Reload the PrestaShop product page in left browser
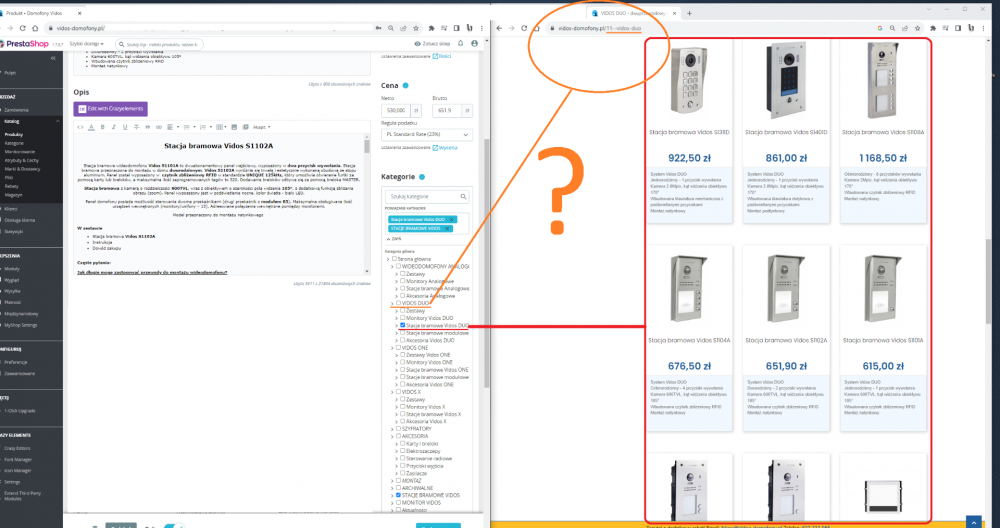This screenshot has width=1000, height=528. (22, 28)
